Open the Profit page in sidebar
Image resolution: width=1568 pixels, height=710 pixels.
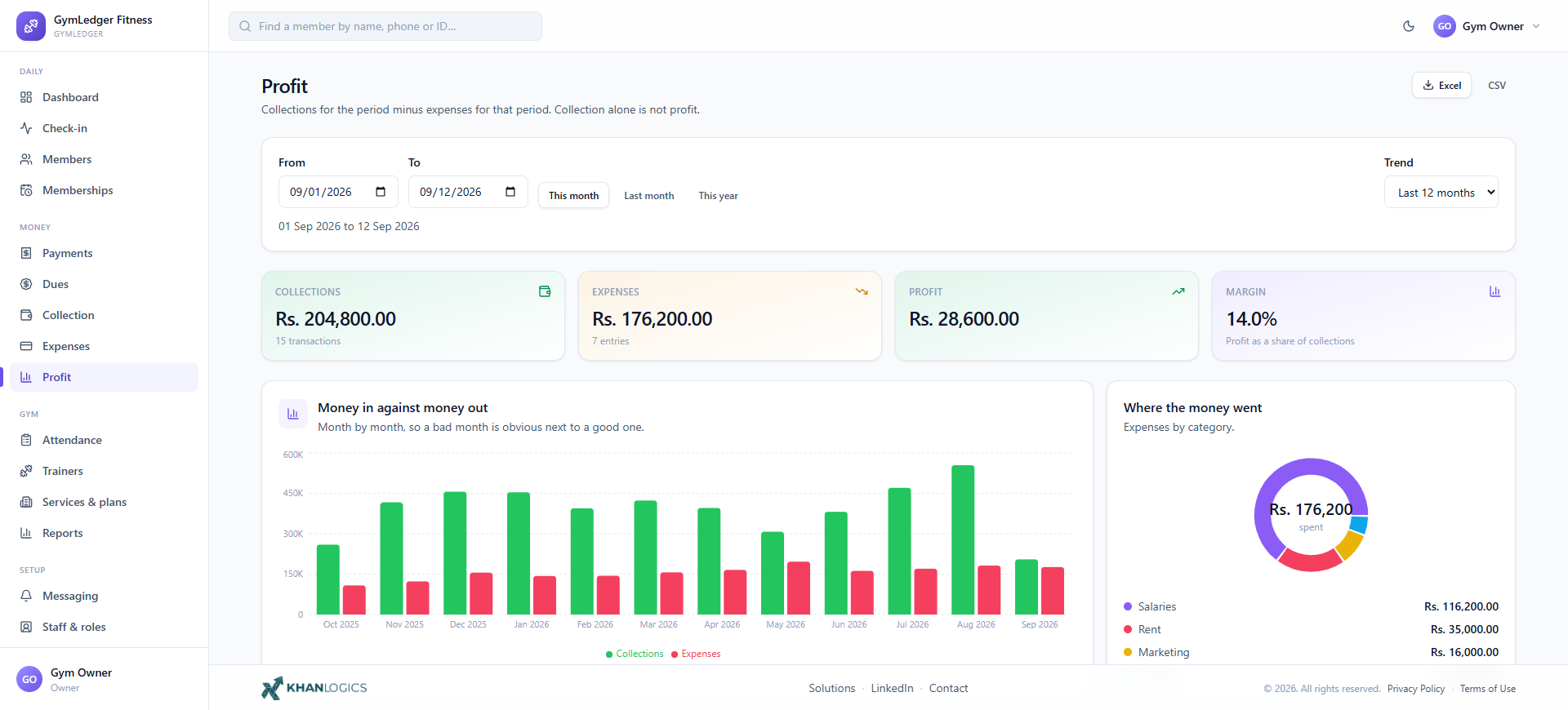tap(105, 377)
